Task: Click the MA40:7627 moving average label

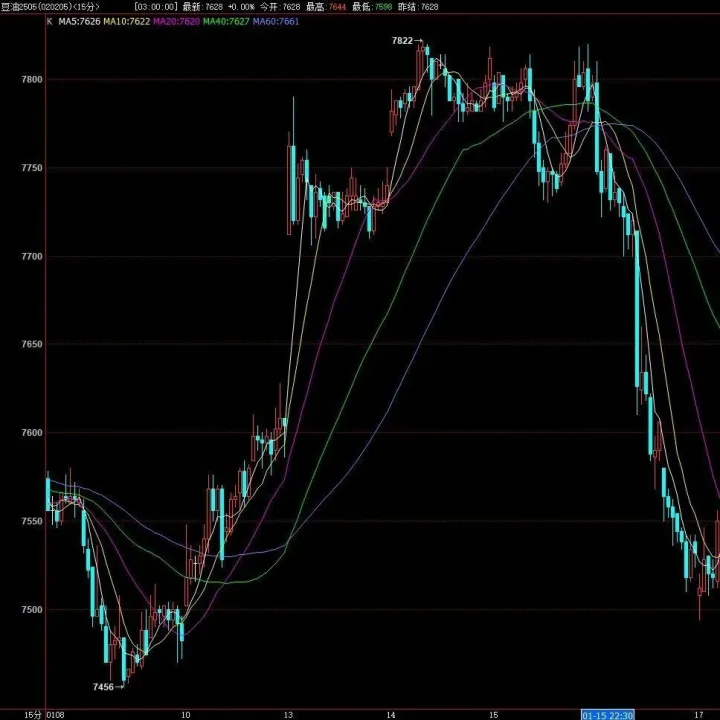Action: pos(226,21)
